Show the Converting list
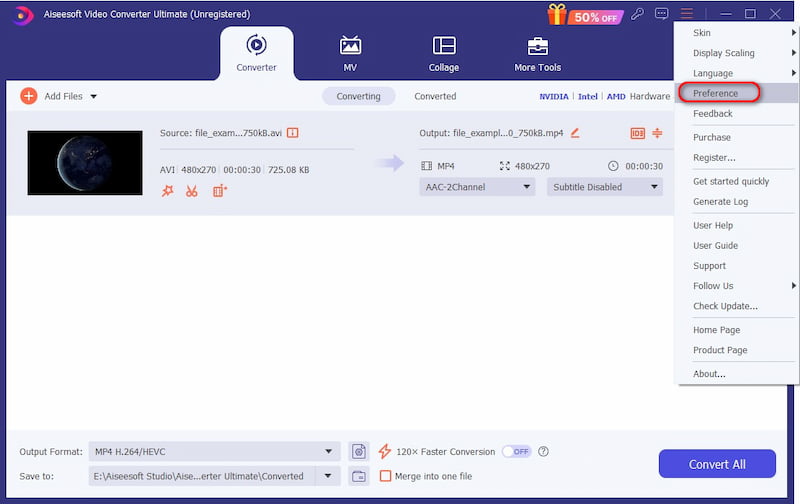Viewport: 800px width, 504px height. [358, 96]
